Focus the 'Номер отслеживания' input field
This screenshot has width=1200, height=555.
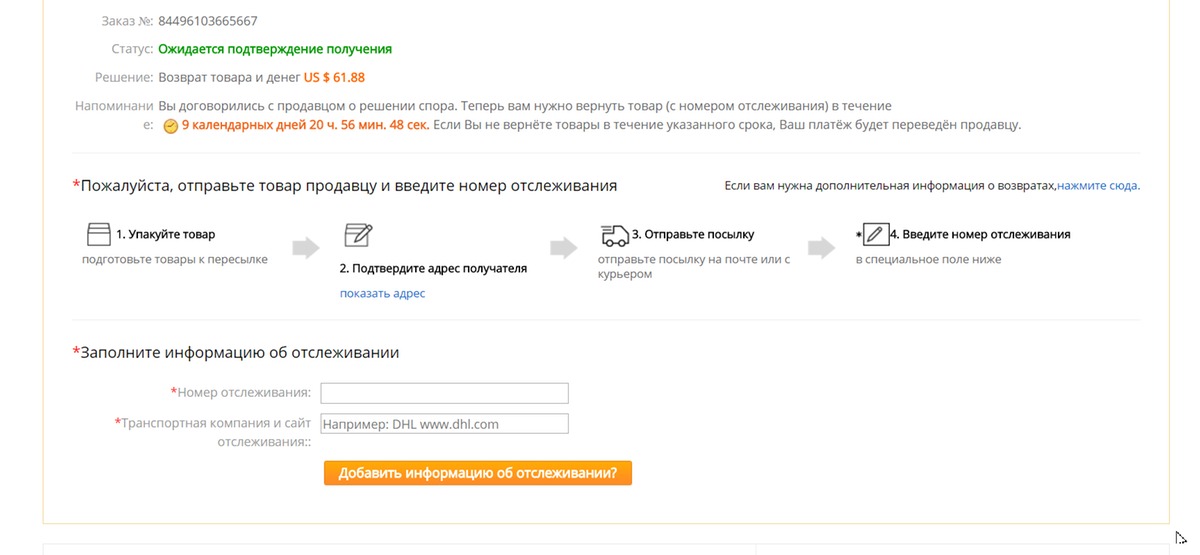[444, 393]
